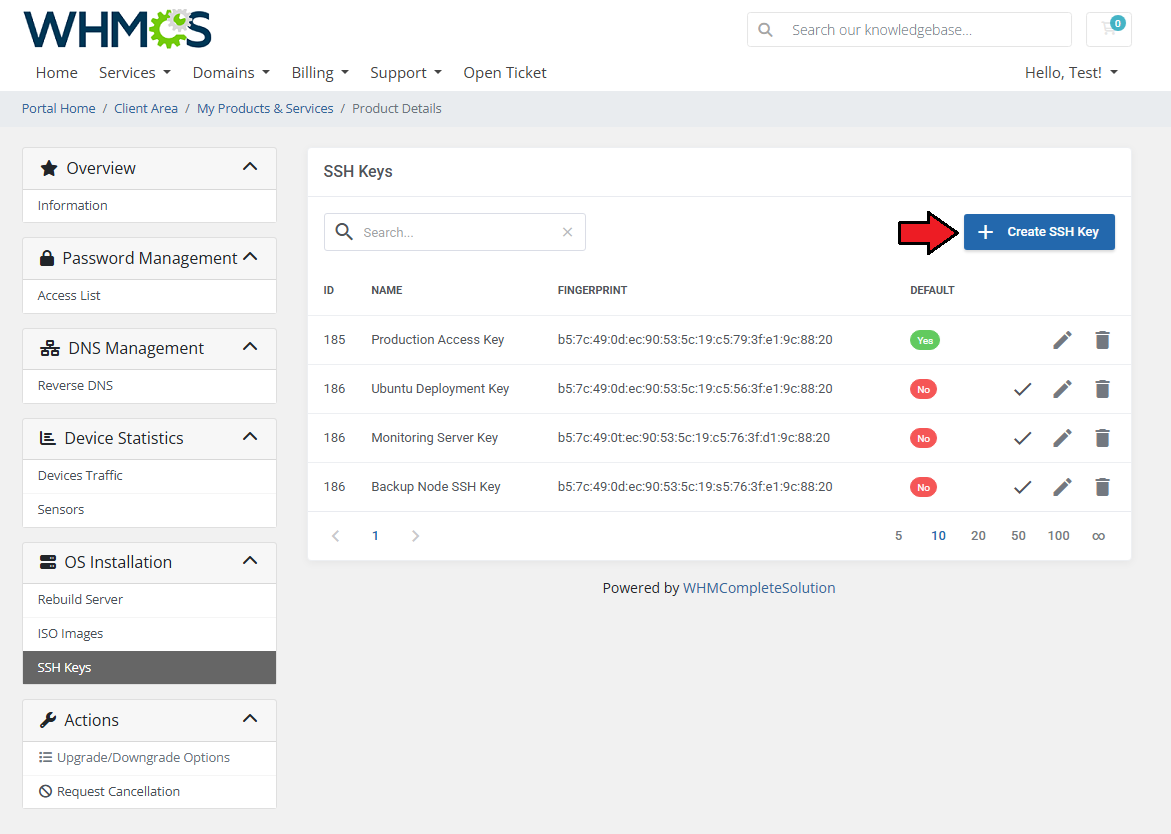Follow the My Products & Services breadcrumb

click(265, 108)
